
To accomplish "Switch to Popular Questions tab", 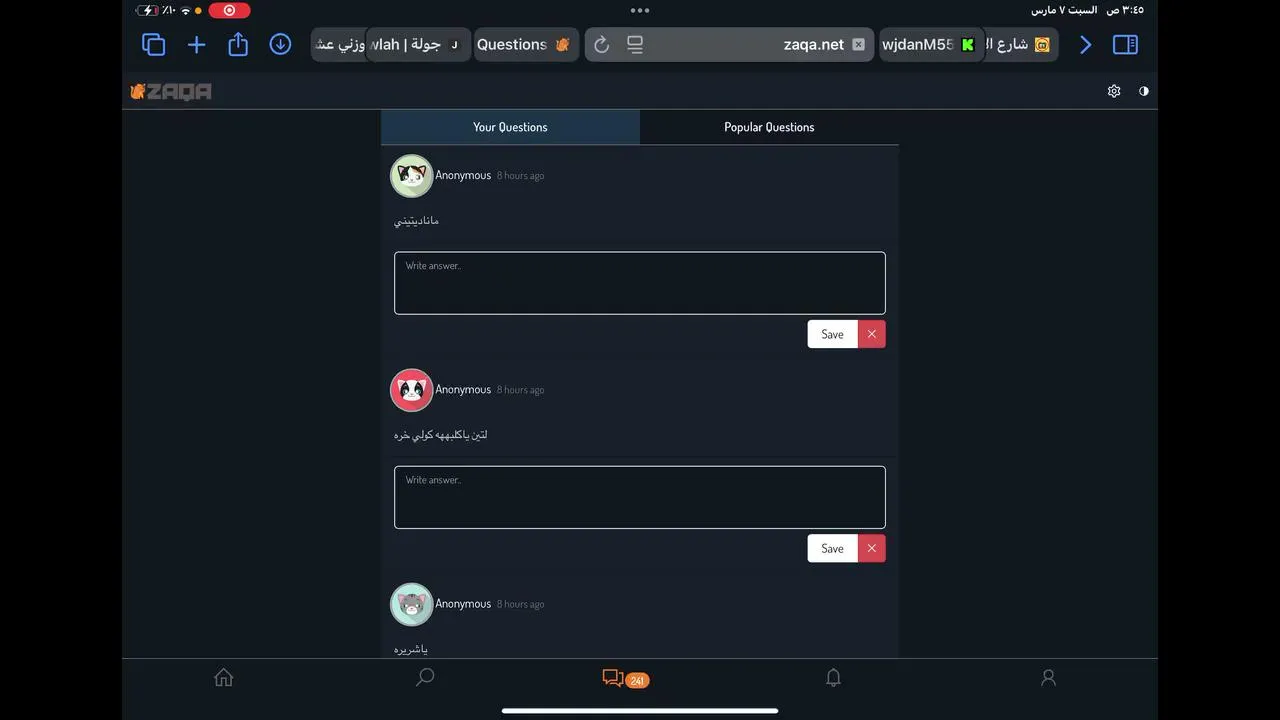I will coord(769,127).
